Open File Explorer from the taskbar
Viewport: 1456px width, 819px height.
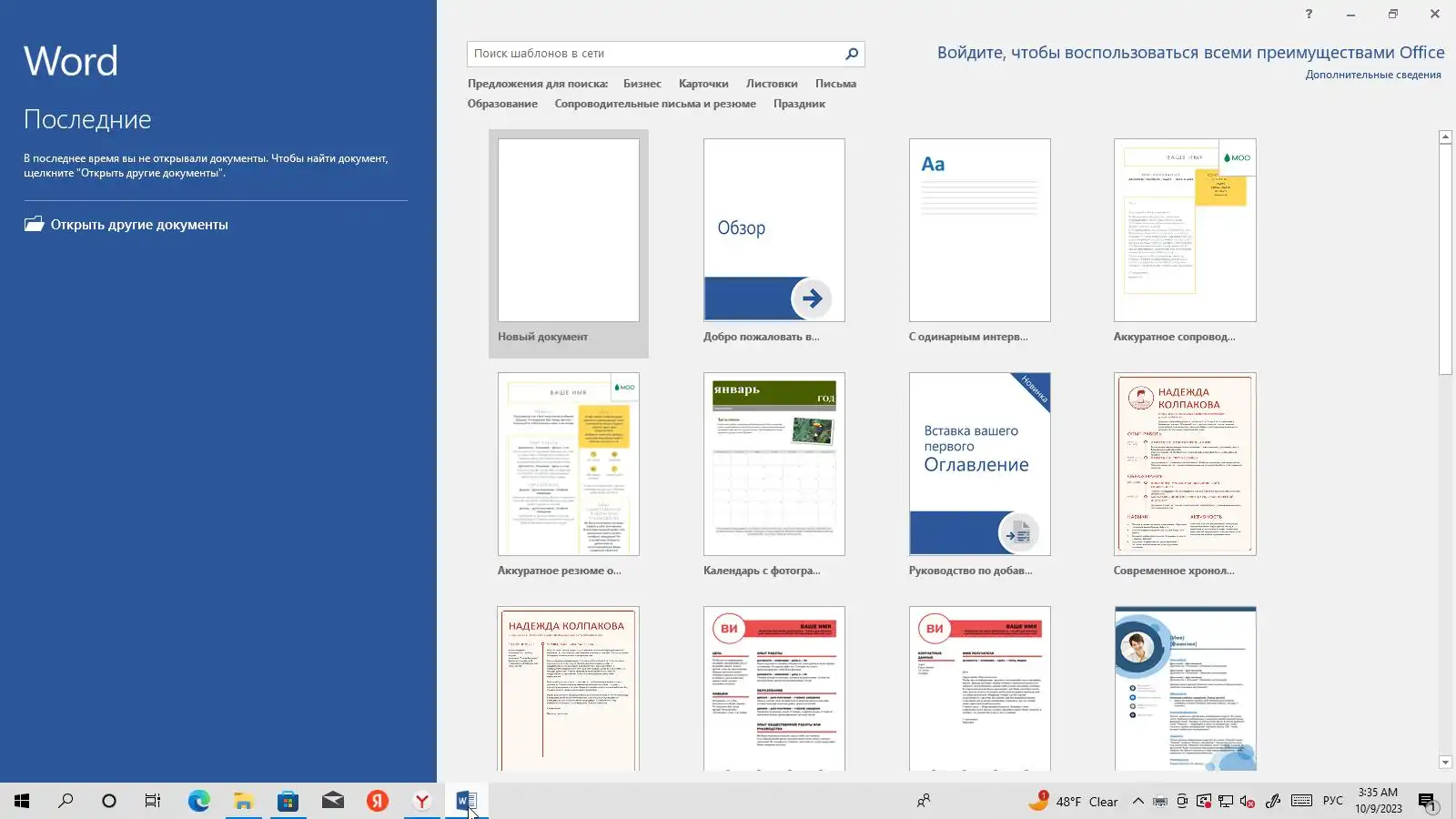coord(243,801)
